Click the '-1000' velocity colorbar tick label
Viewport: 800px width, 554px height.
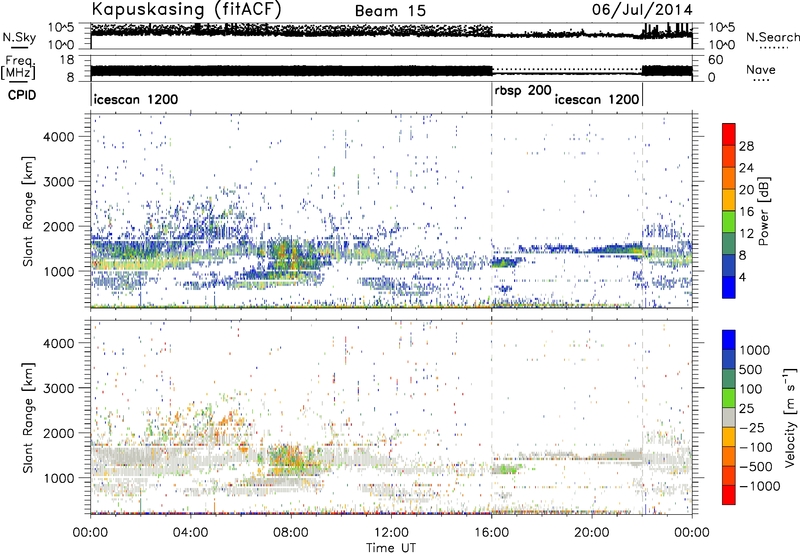(759, 486)
